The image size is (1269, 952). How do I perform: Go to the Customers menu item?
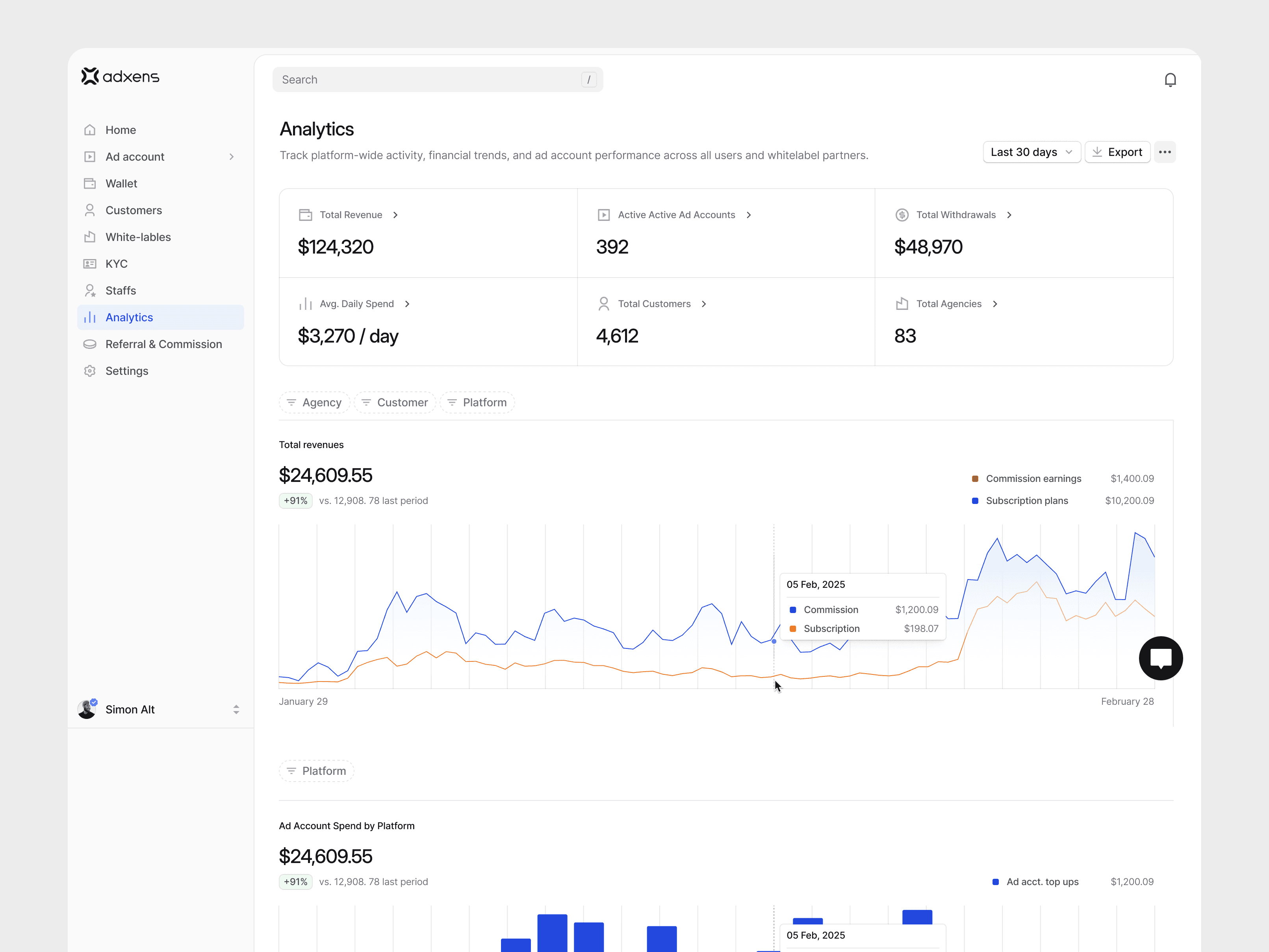point(133,211)
